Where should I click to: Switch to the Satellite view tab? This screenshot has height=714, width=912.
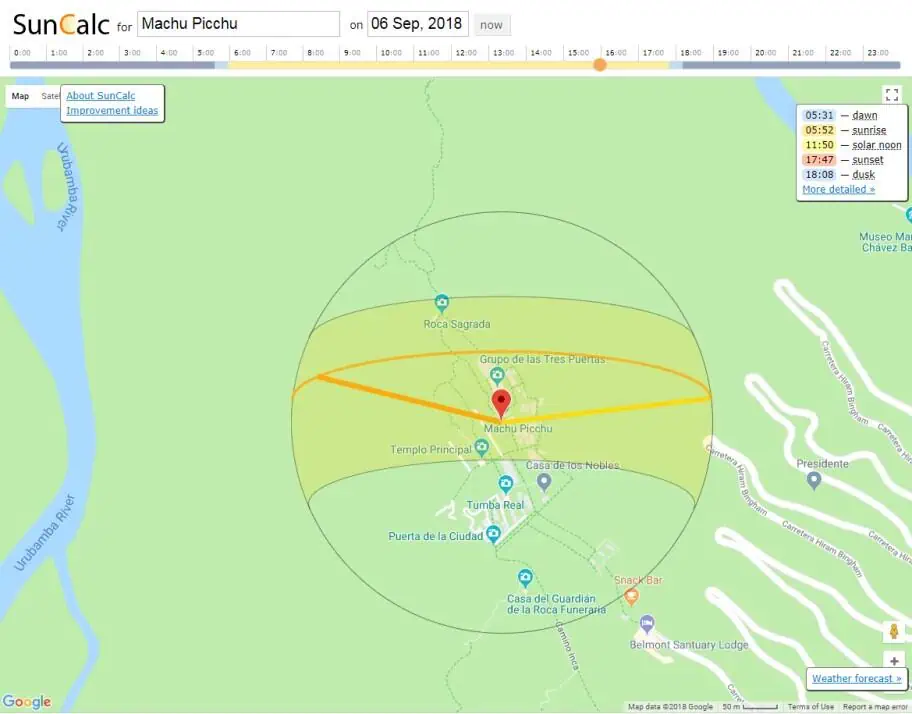[50, 96]
